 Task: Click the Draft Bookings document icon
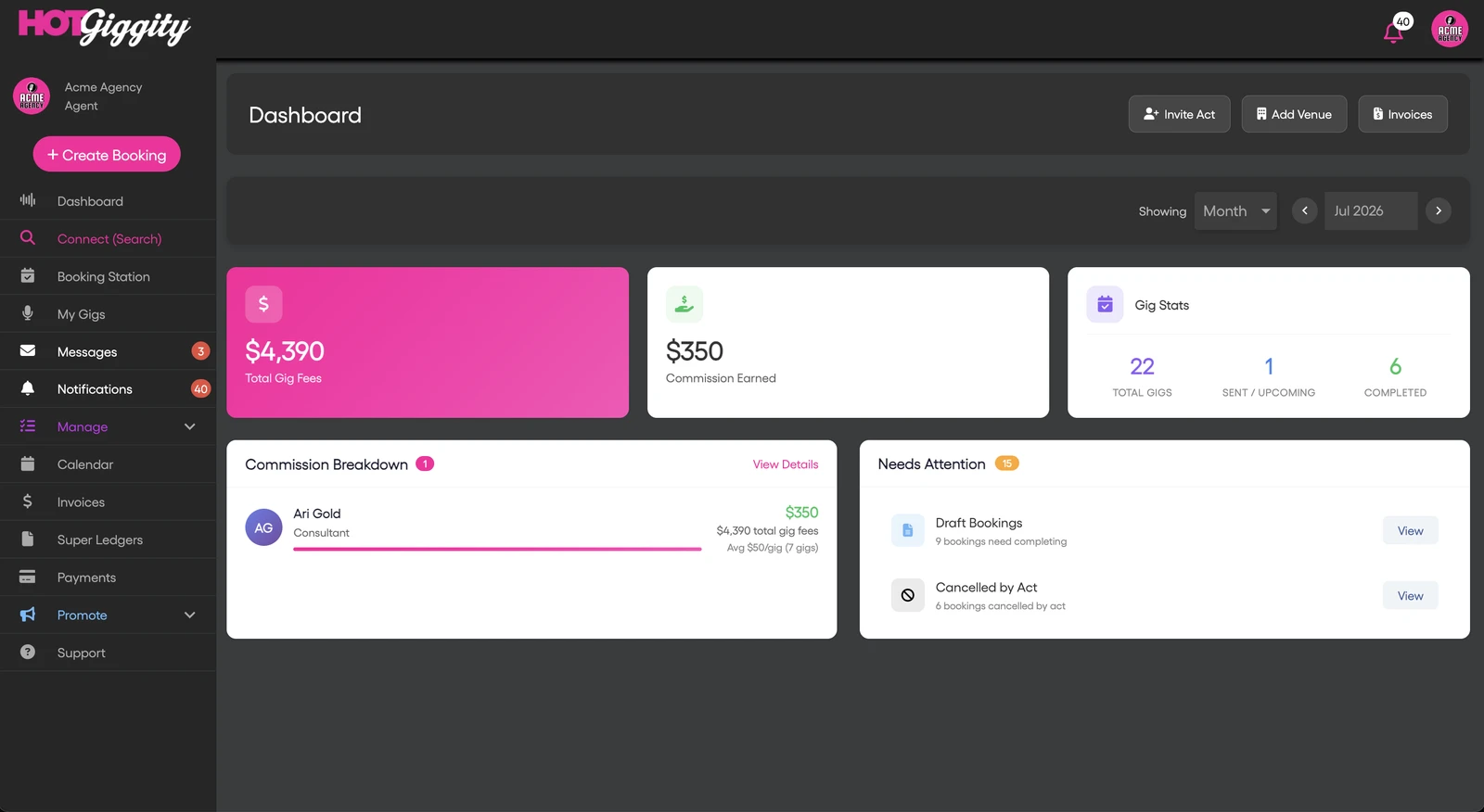pos(908,530)
